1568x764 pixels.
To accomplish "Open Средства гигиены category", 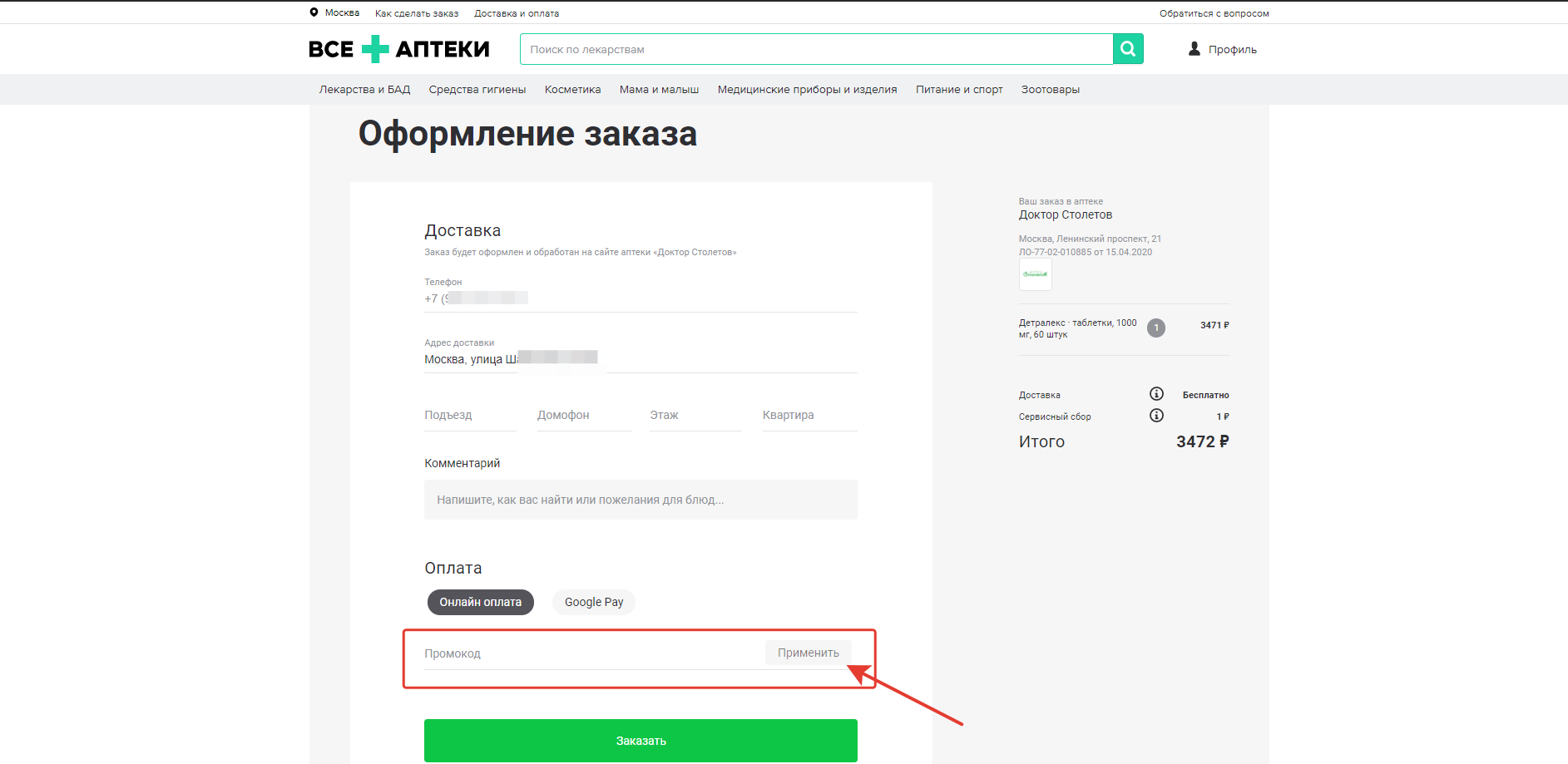I will click(477, 90).
